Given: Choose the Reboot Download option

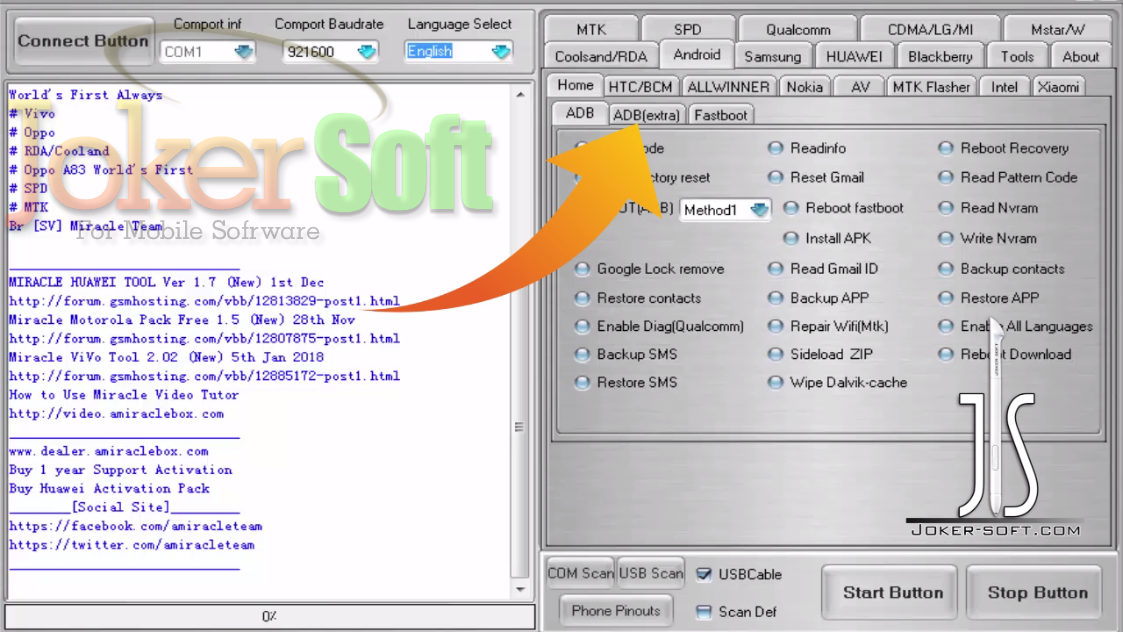Looking at the screenshot, I should click(1005, 354).
